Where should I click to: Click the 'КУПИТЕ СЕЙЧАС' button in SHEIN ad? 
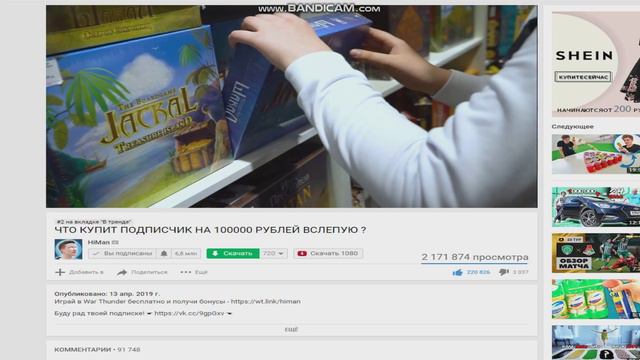pyautogui.click(x=583, y=77)
